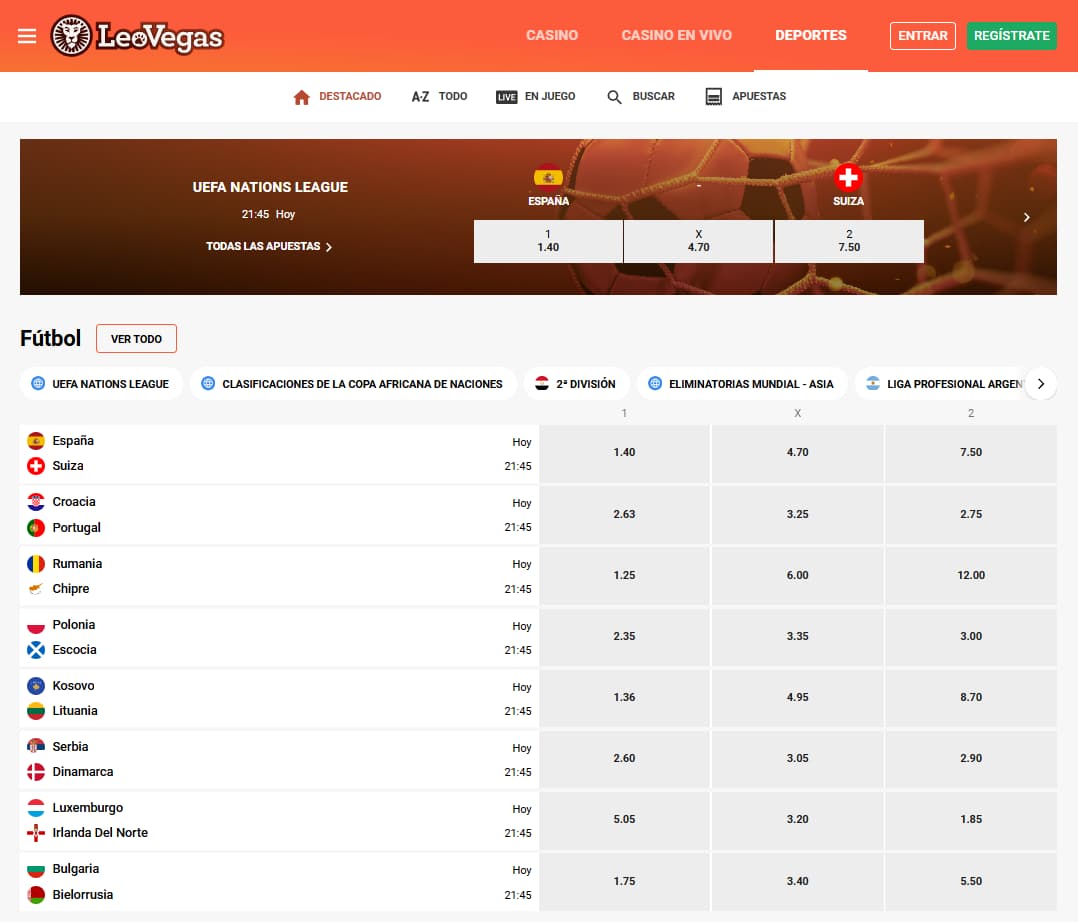1078x922 pixels.
Task: Click Ver Todo next to Fútbol
Action: point(136,338)
